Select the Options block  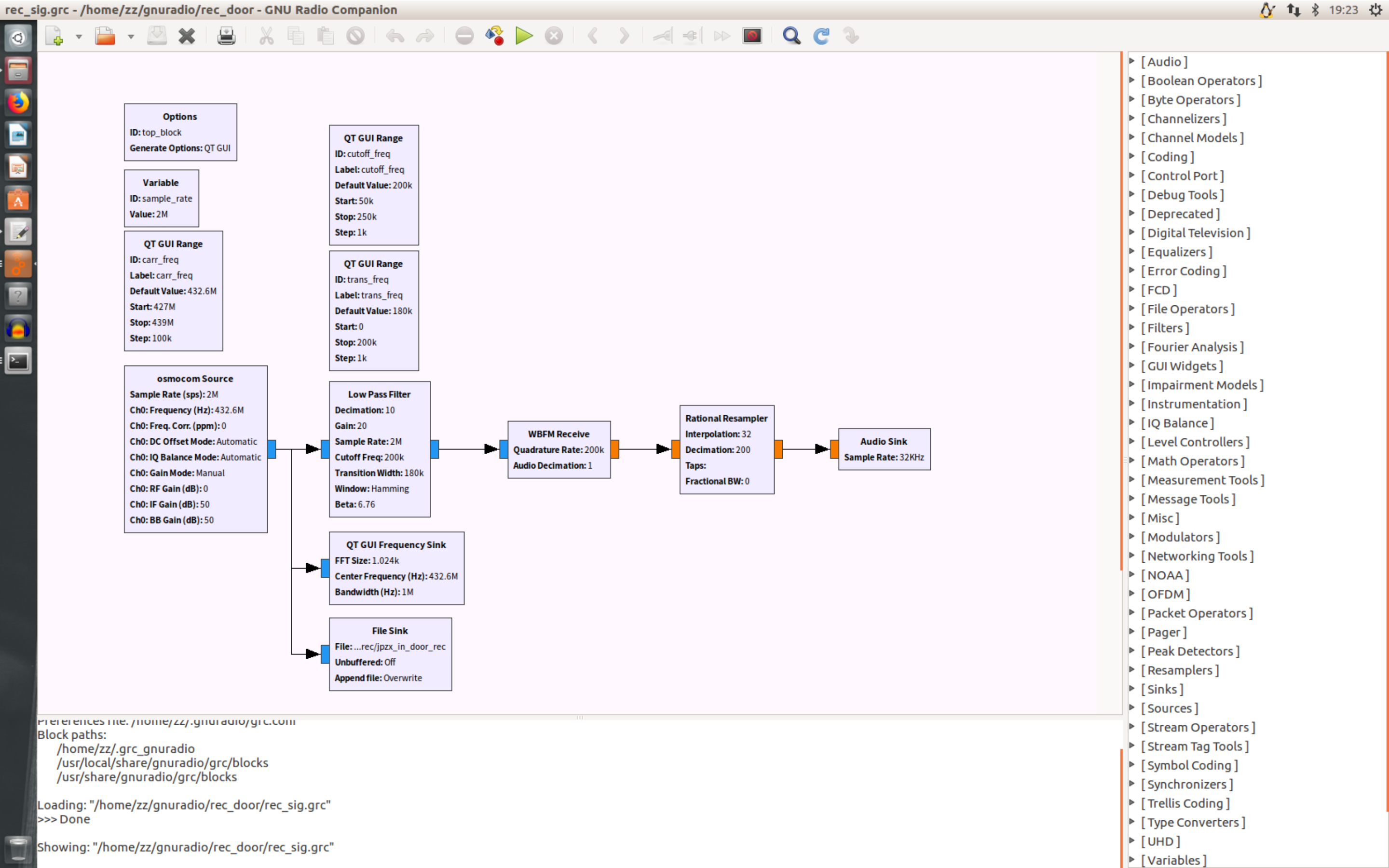[180, 132]
